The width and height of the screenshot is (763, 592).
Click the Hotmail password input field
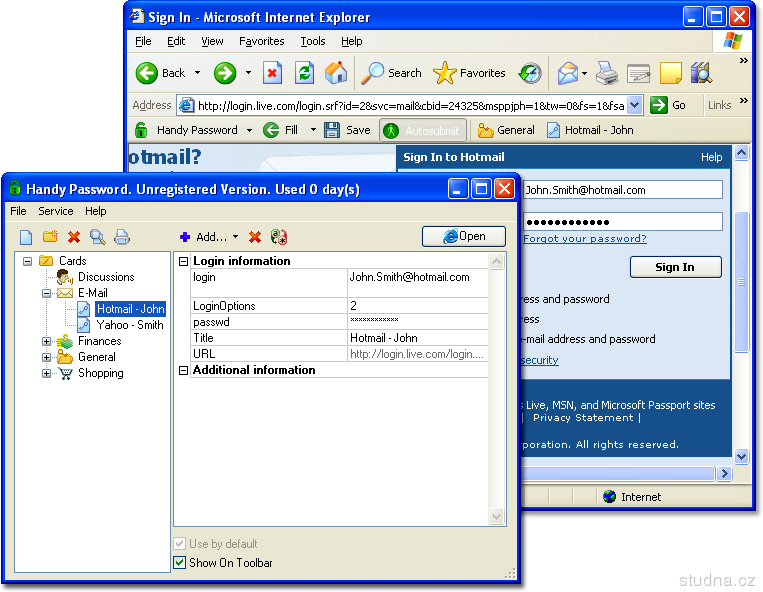click(x=623, y=222)
